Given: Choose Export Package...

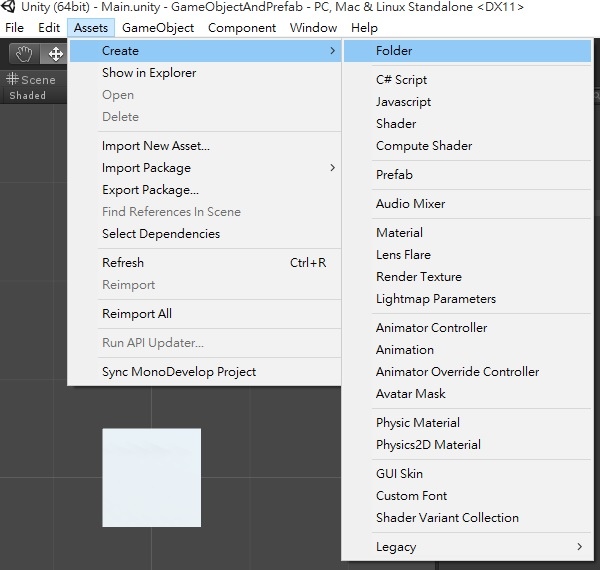Looking at the screenshot, I should point(205,190).
